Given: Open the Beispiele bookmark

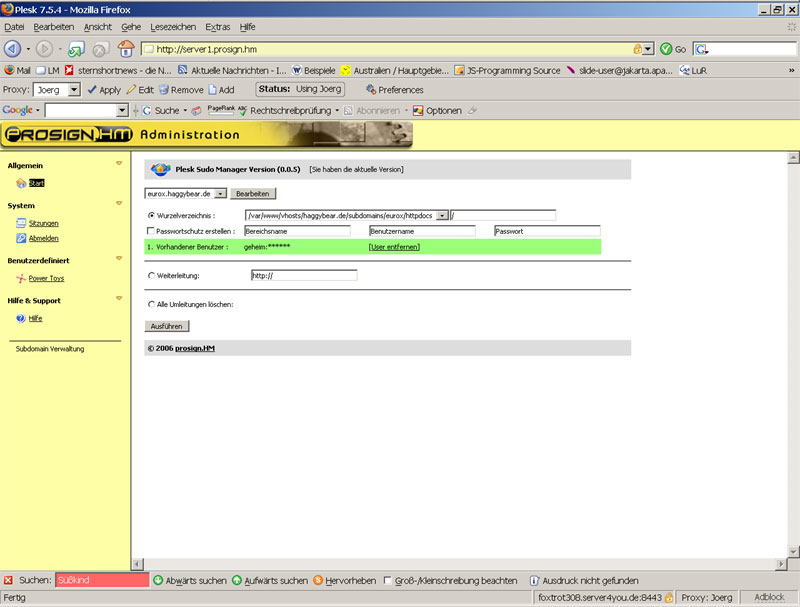Looking at the screenshot, I should (x=313, y=70).
